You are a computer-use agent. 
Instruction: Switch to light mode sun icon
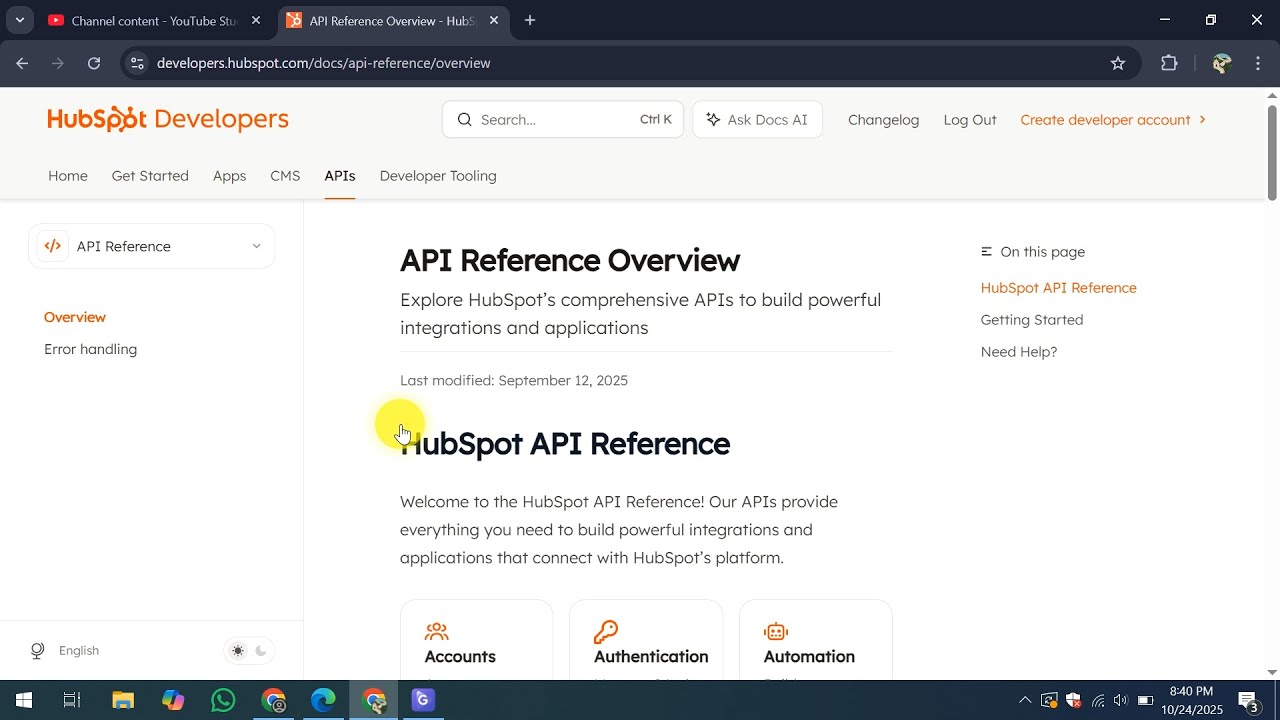tap(238, 651)
